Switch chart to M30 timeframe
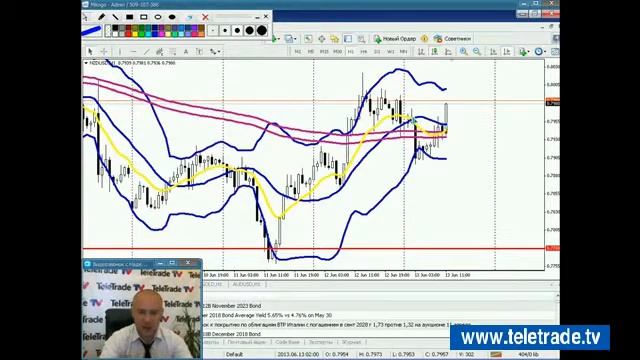 [338, 51]
